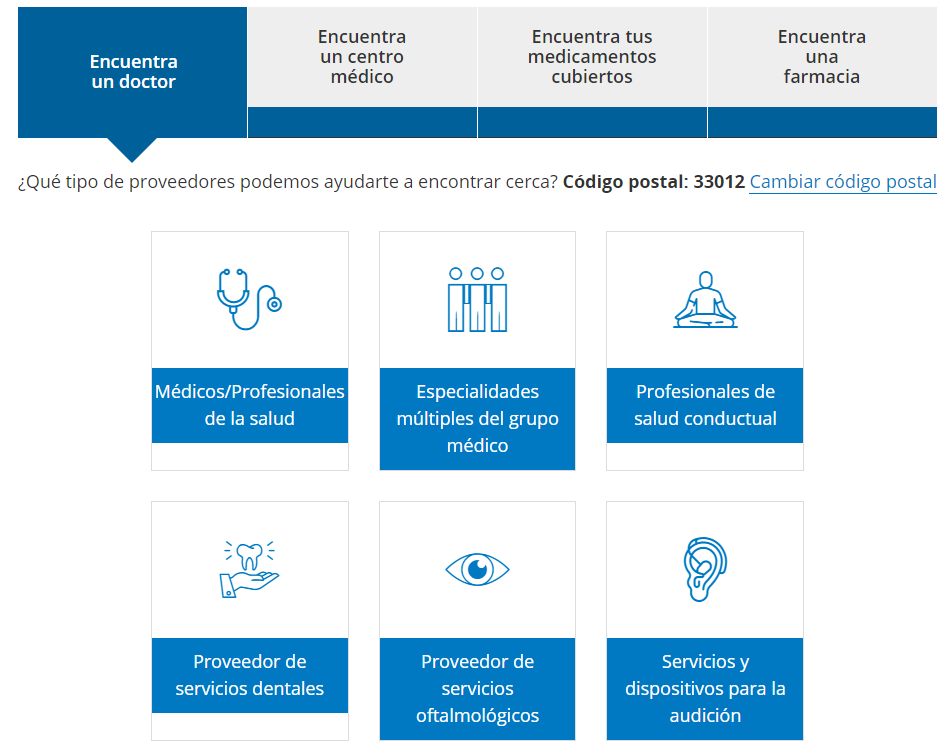Image resolution: width=949 pixels, height=748 pixels.
Task: Pick Servicios y dispositivos para la audición label
Action: 705,688
